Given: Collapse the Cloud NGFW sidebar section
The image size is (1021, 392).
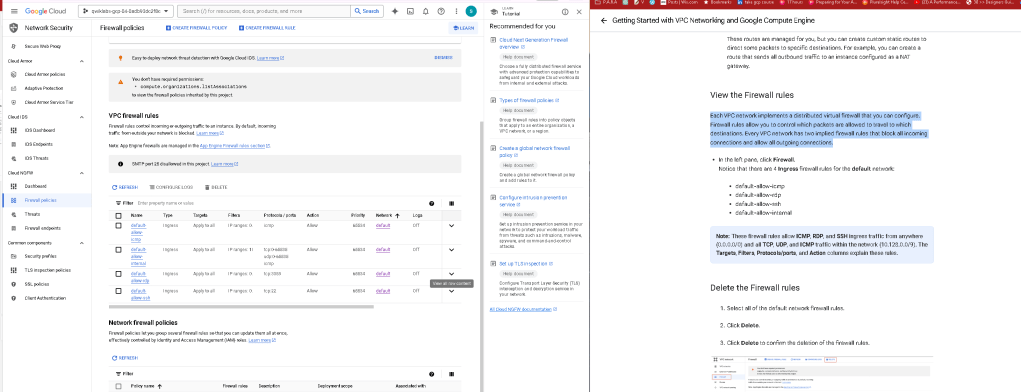Looking at the screenshot, I should pyautogui.click(x=81, y=173).
